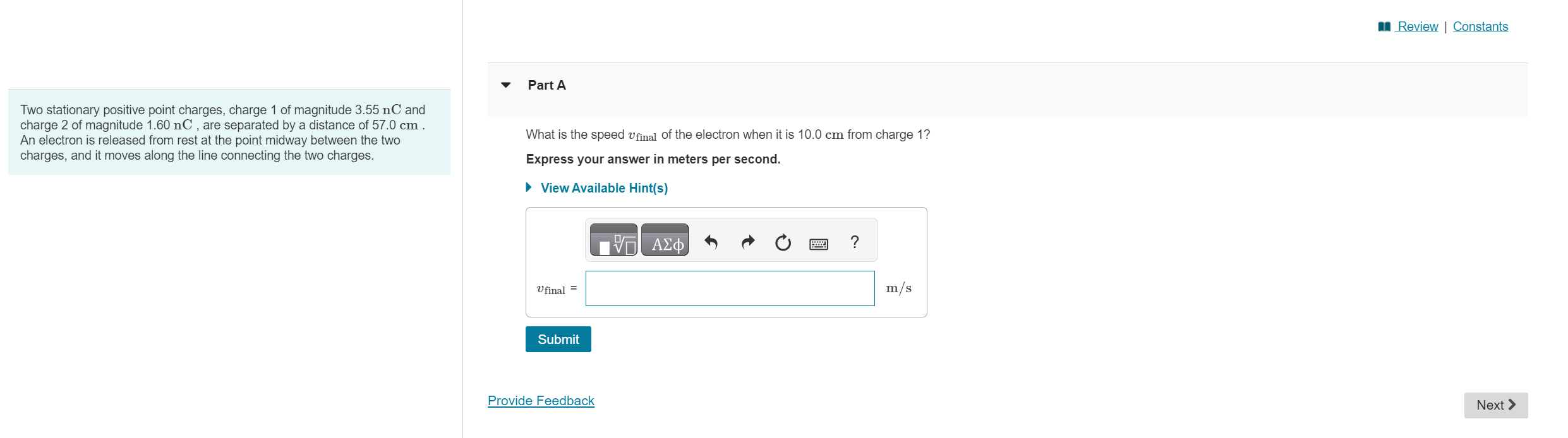
Task: Open equation editor help with the question mark
Action: 854,242
